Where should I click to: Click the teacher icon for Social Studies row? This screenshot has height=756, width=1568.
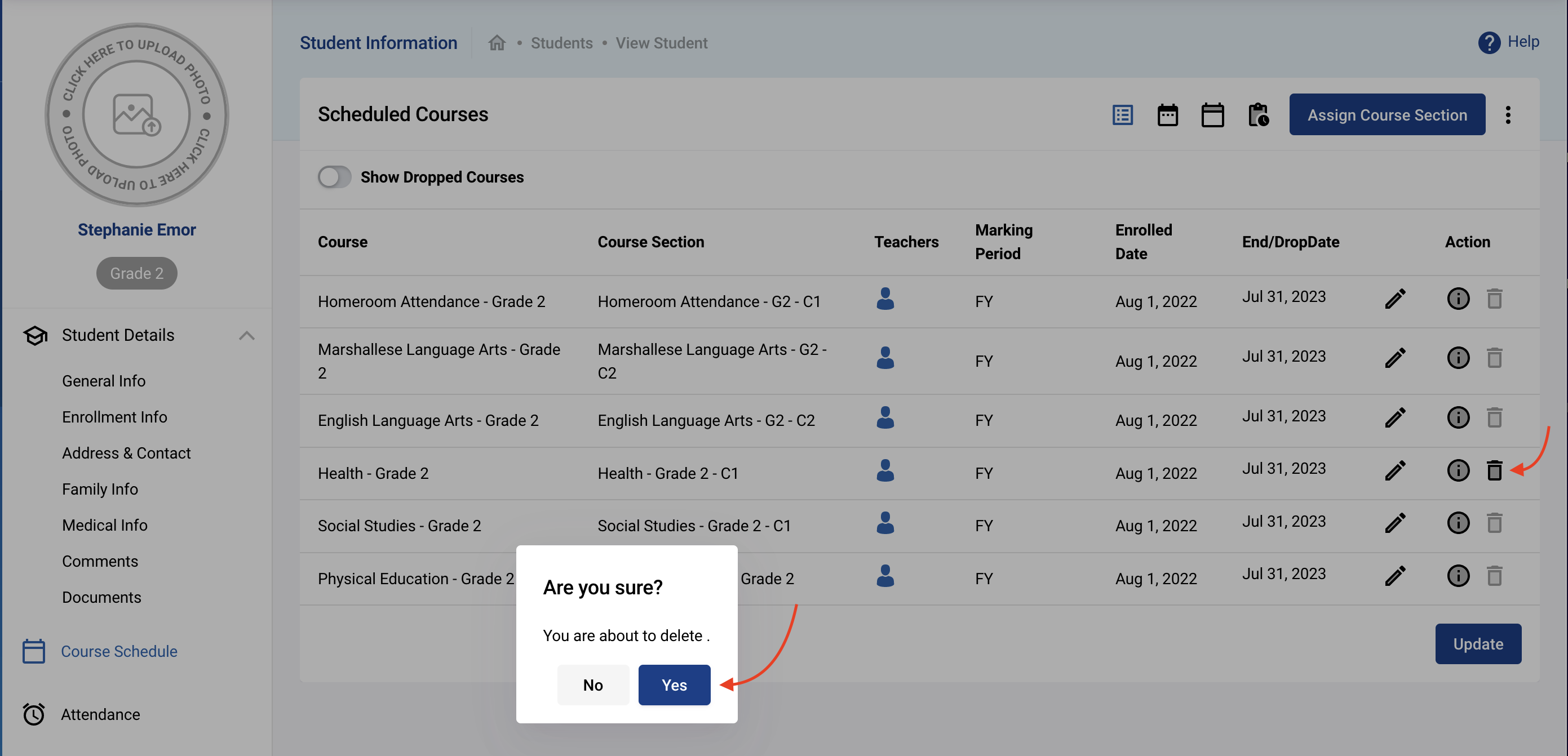[885, 523]
